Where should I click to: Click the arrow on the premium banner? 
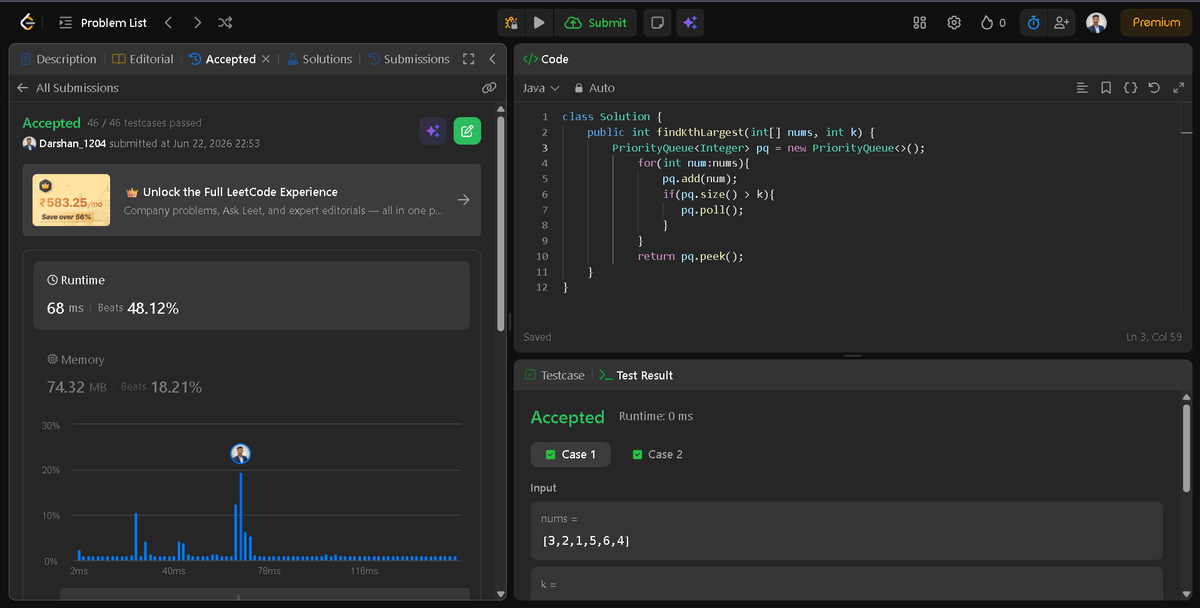click(463, 200)
